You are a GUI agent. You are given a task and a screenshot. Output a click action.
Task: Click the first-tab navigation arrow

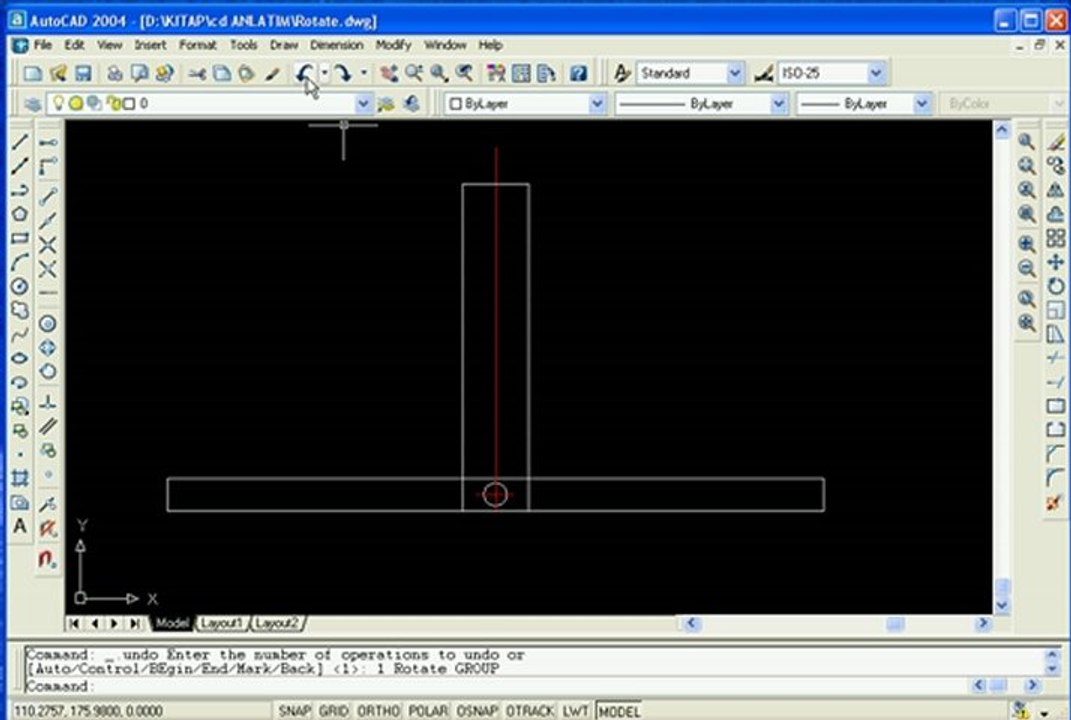click(74, 623)
